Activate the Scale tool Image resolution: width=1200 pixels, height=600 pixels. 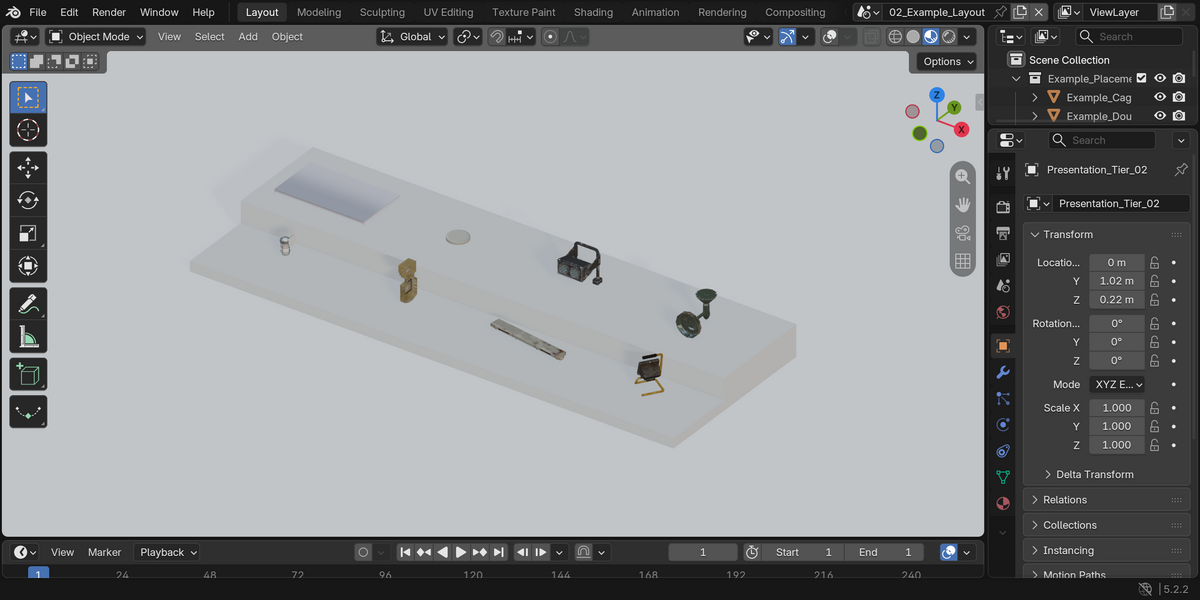click(x=28, y=234)
